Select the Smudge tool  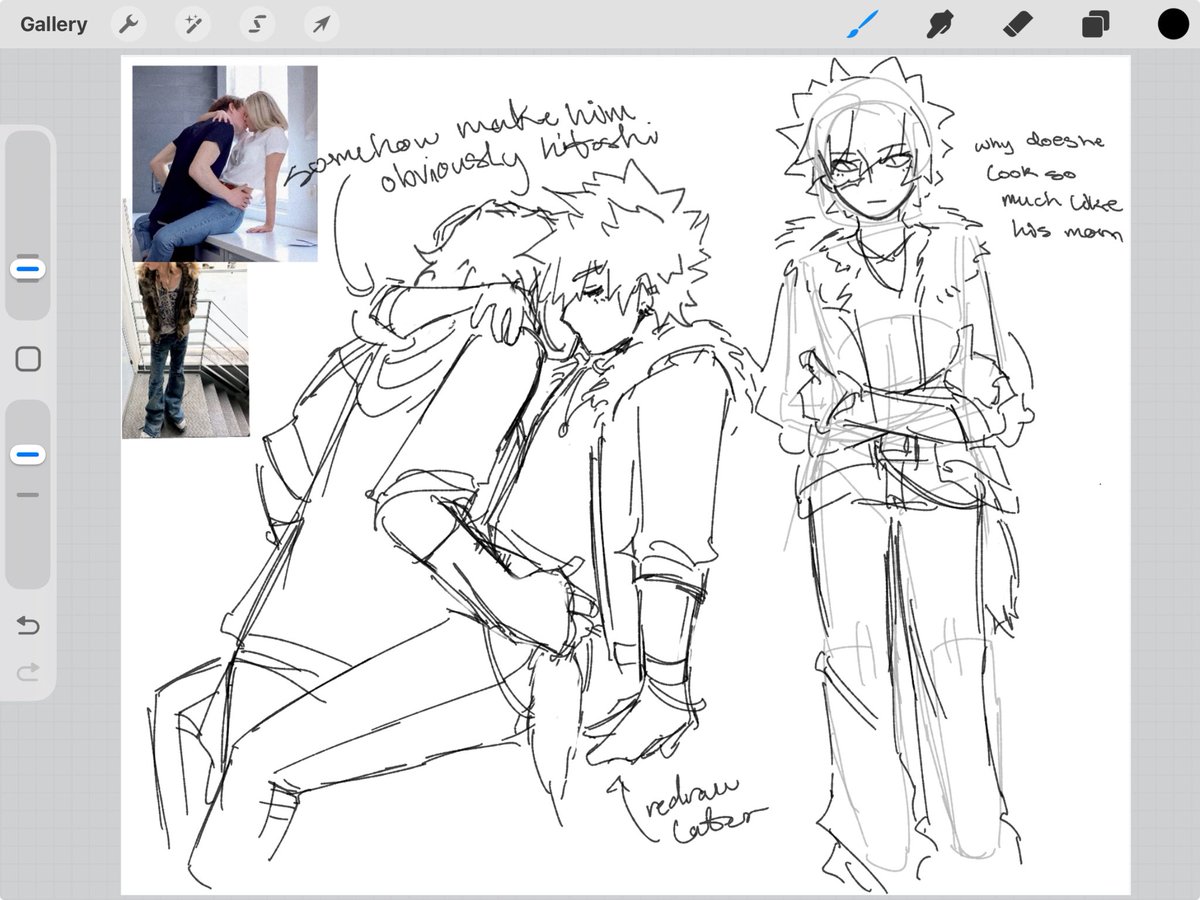click(939, 24)
